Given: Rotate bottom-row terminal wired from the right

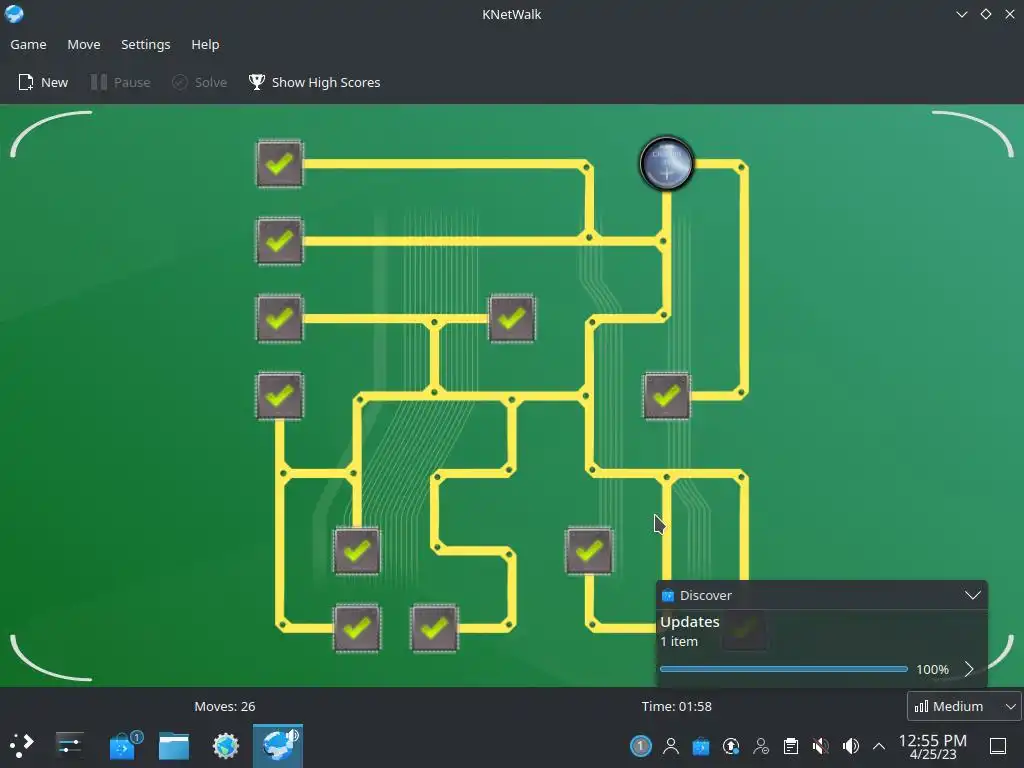Looking at the screenshot, I should point(434,628).
